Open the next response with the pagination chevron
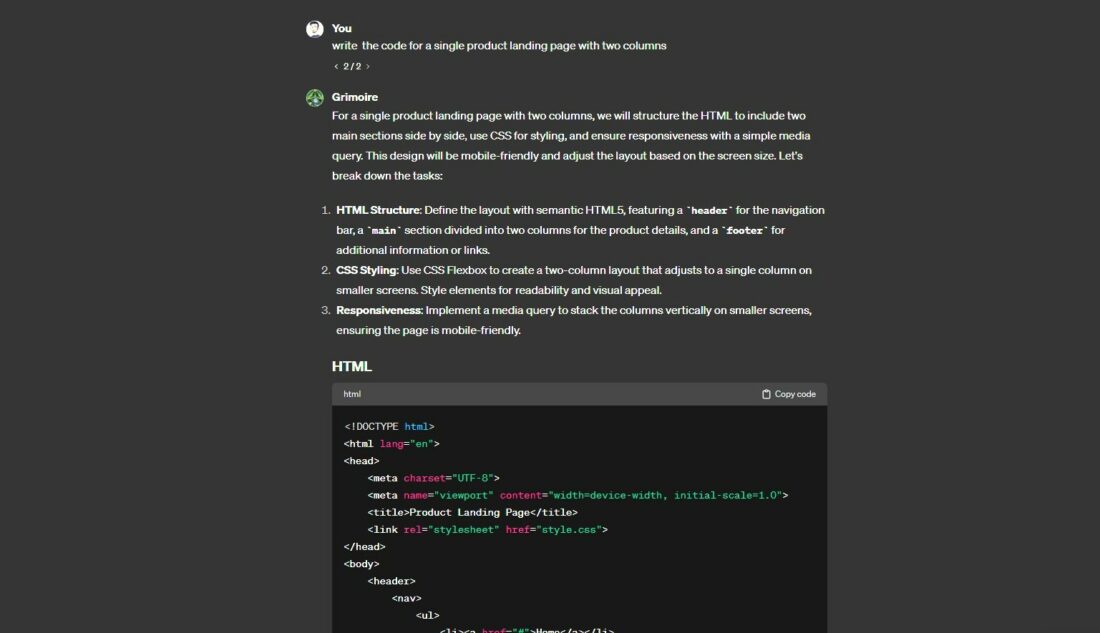 click(366, 66)
